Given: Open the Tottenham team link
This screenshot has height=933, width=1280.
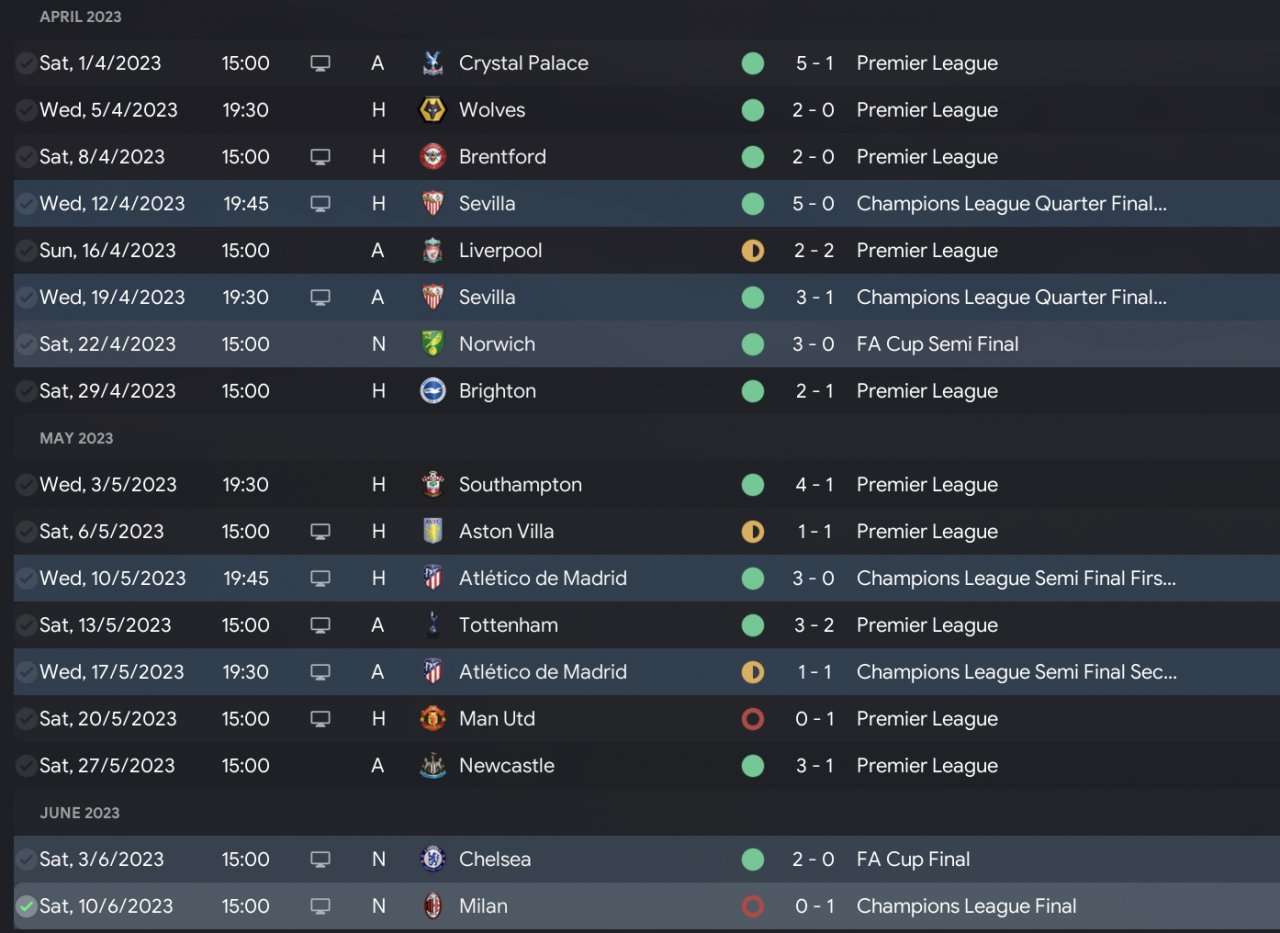Looking at the screenshot, I should (x=508, y=625).
